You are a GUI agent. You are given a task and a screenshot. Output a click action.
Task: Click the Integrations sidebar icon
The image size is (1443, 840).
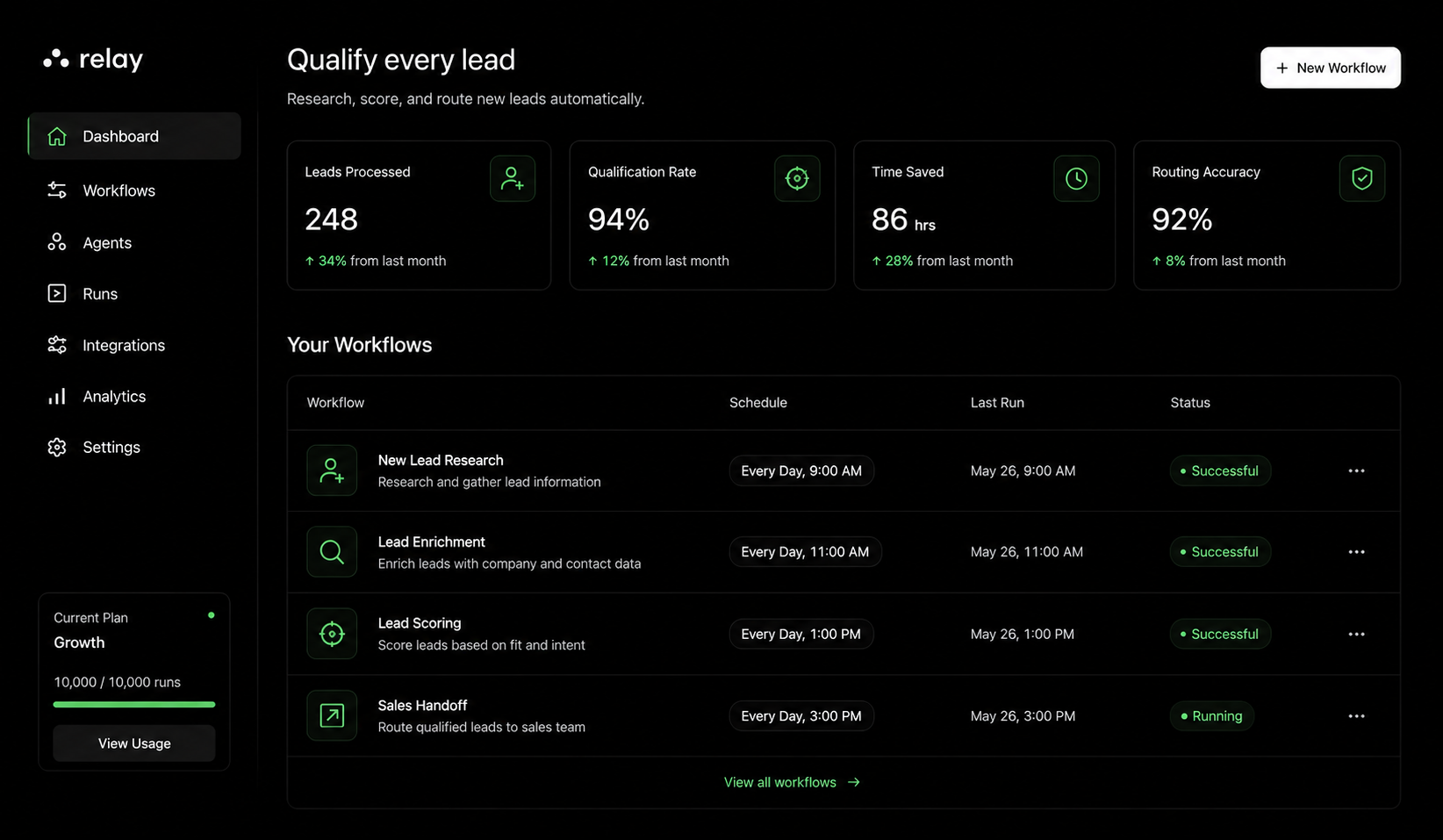pyautogui.click(x=57, y=345)
